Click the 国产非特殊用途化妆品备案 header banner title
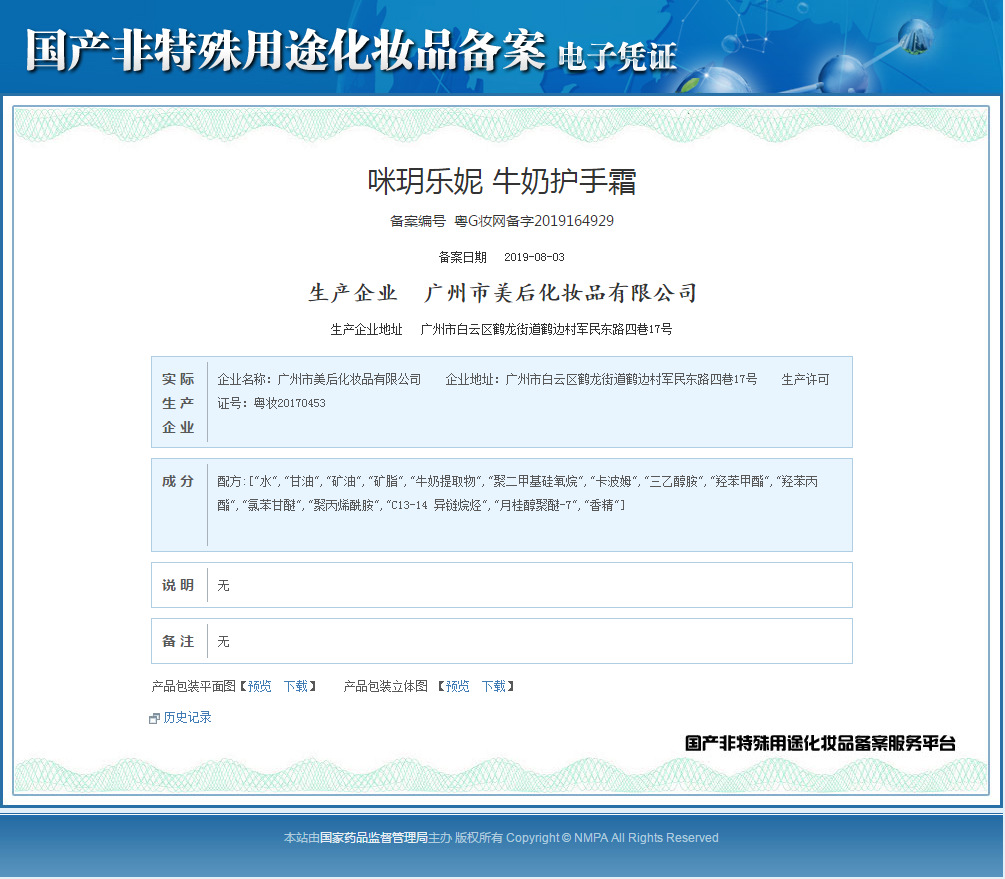 pos(286,50)
